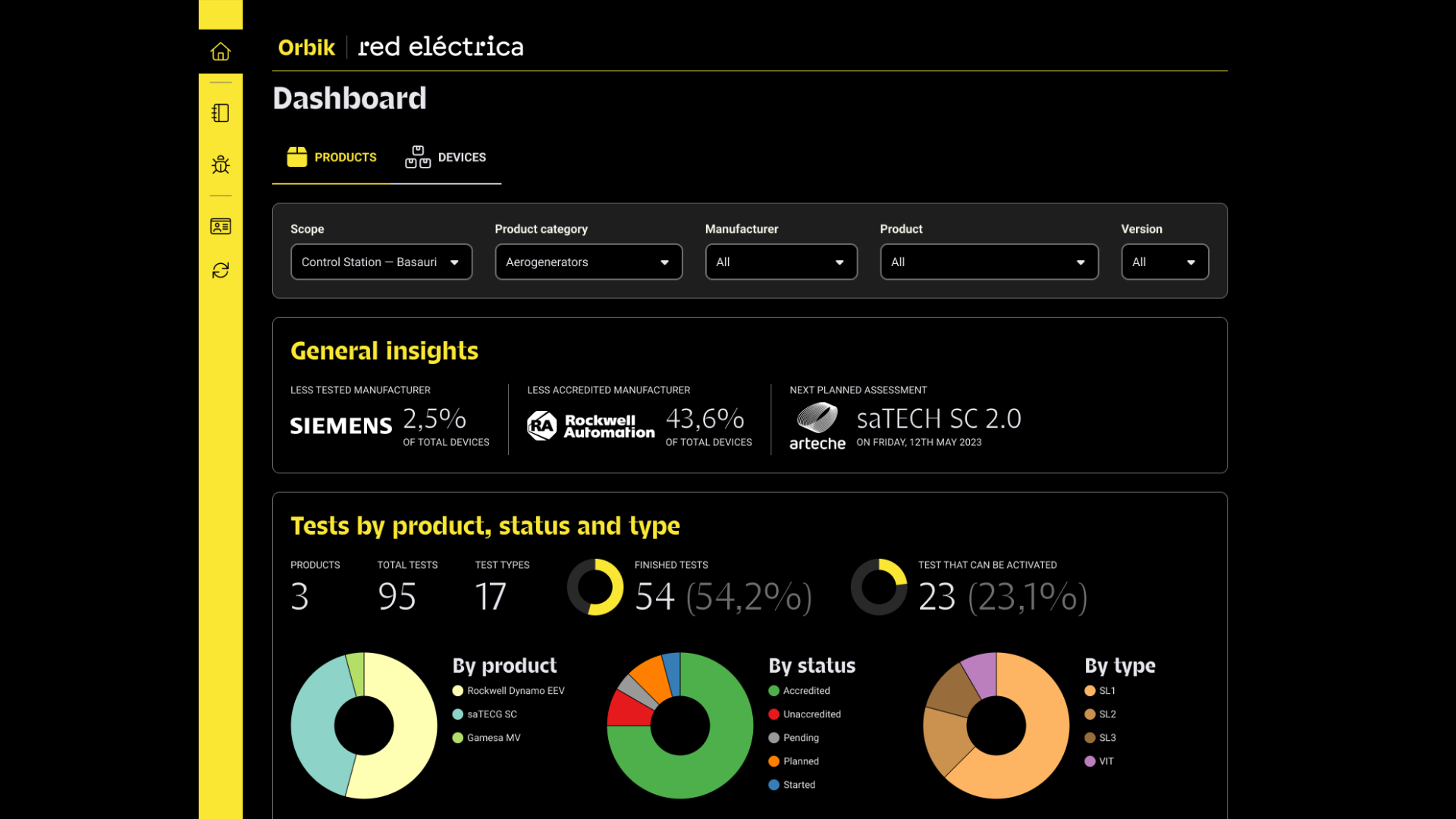Viewport: 1456px width, 819px height.
Task: Open the Scope dropdown
Action: [x=381, y=262]
